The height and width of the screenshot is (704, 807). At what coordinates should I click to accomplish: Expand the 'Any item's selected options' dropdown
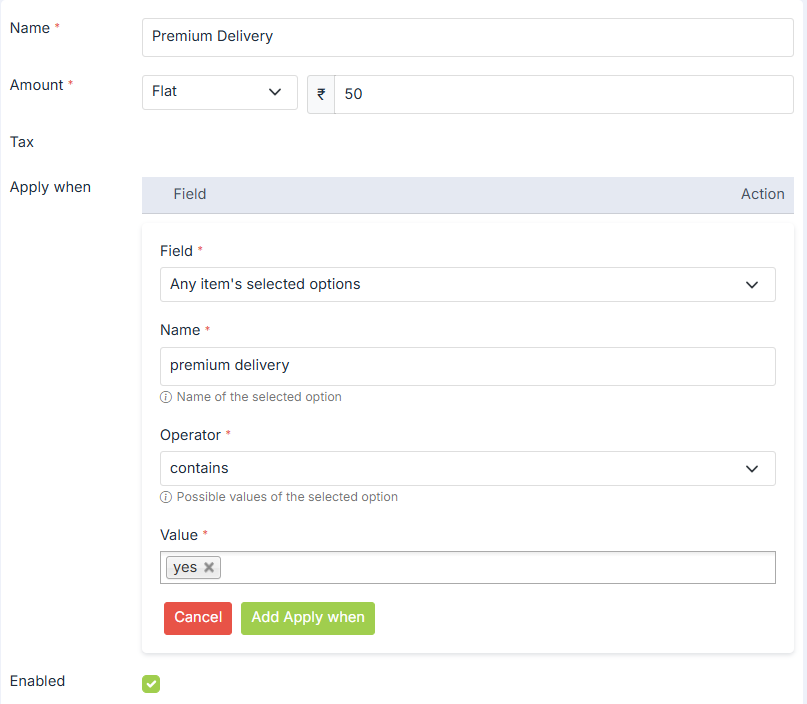467,285
